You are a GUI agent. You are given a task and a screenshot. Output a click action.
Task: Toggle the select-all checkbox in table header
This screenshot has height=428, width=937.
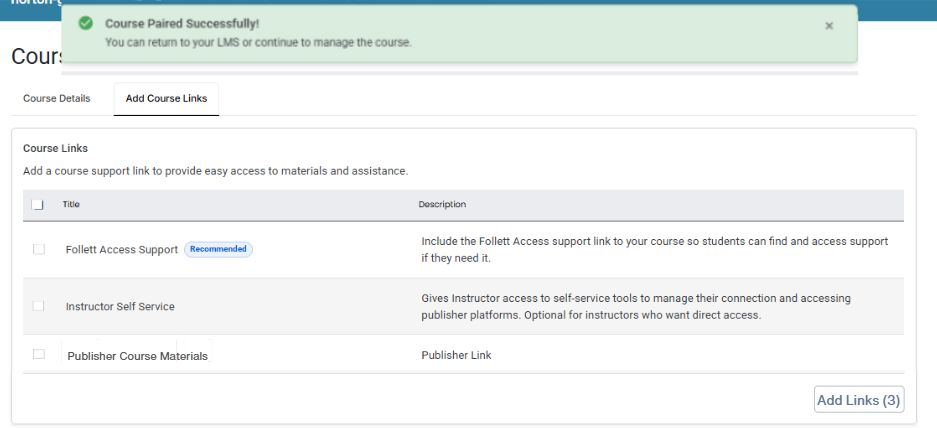pyautogui.click(x=38, y=204)
